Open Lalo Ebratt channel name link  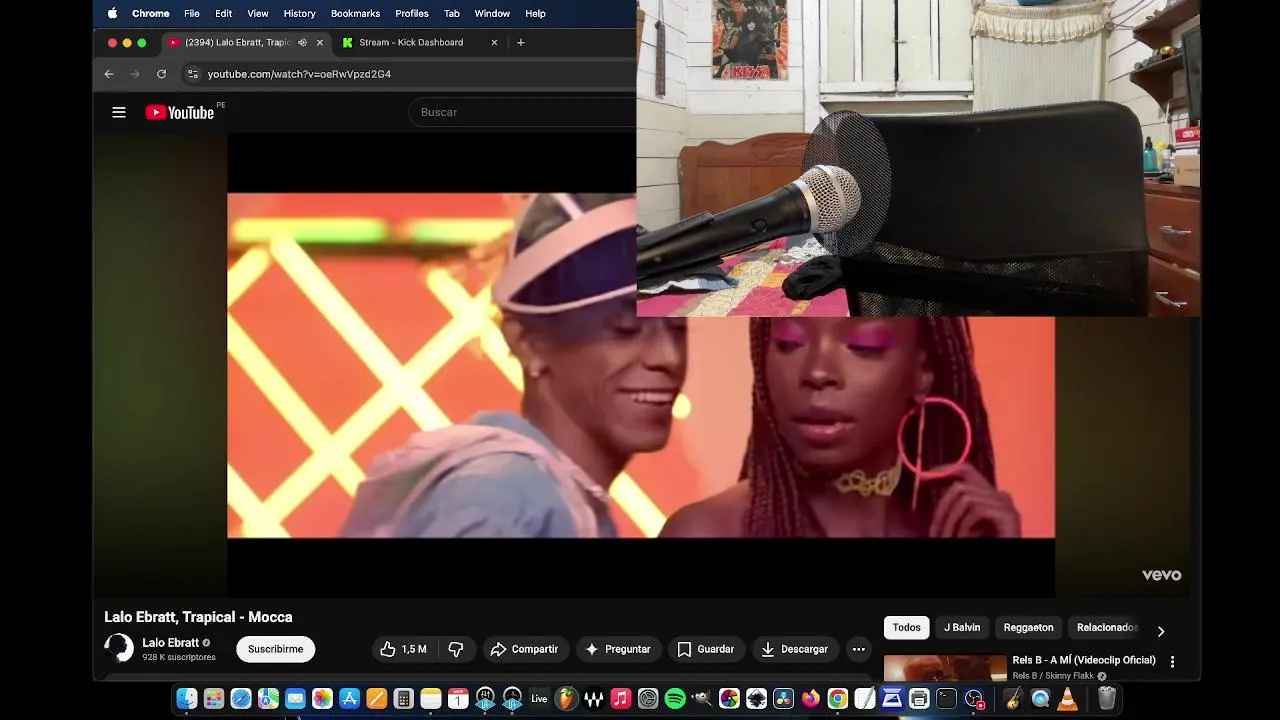click(170, 643)
